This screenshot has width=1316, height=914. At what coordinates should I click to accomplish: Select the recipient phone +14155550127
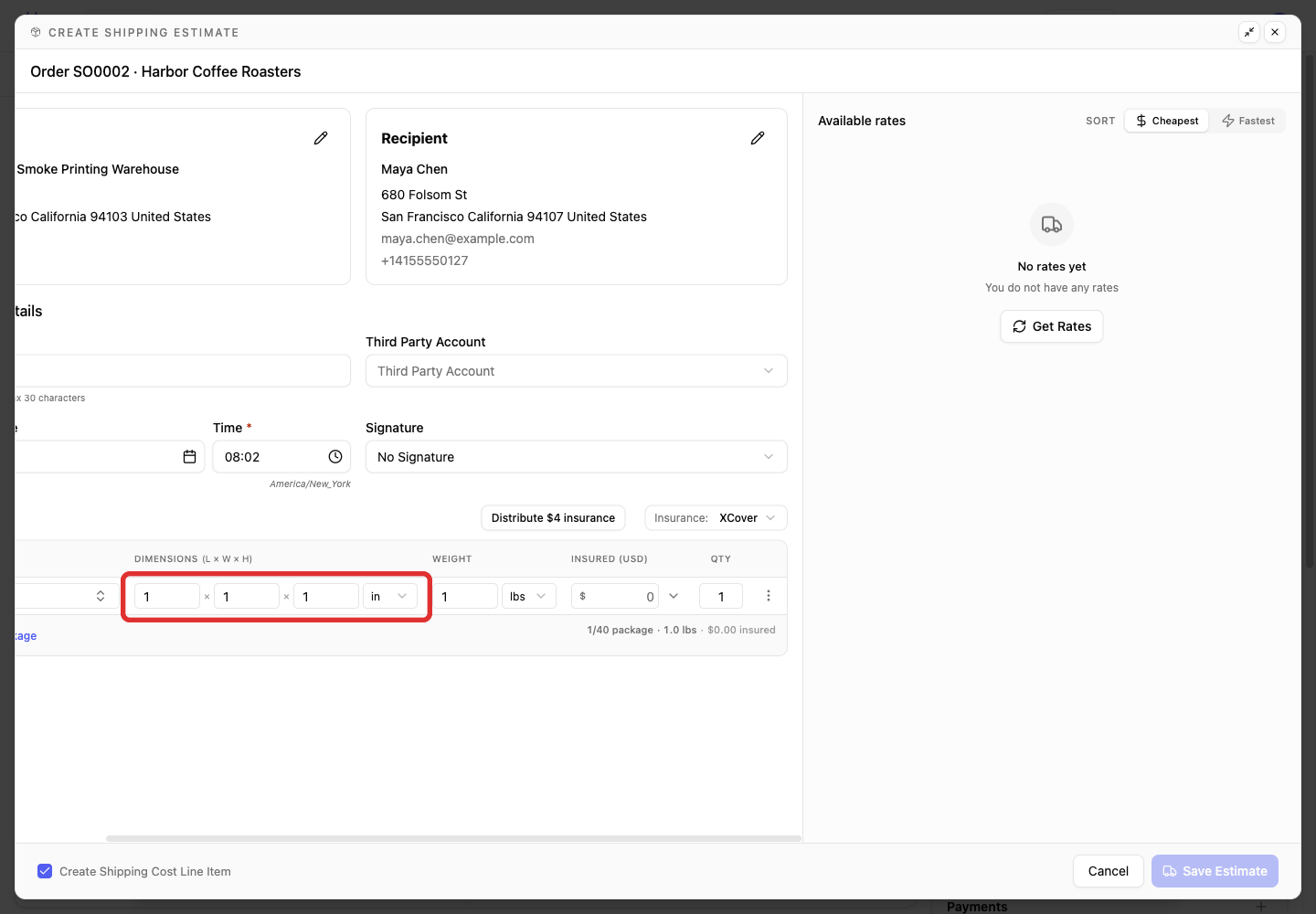point(425,260)
